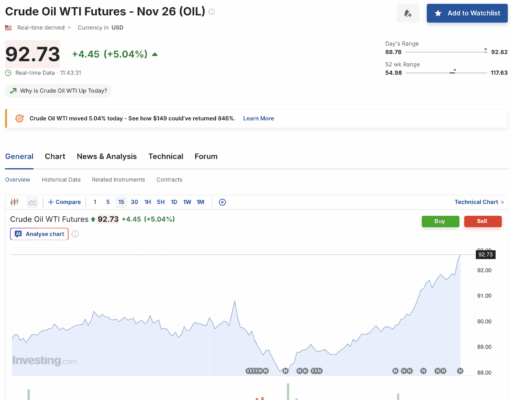This screenshot has height=400, width=511.
Task: Click the Day's Range low 88.78
Action: (x=393, y=52)
